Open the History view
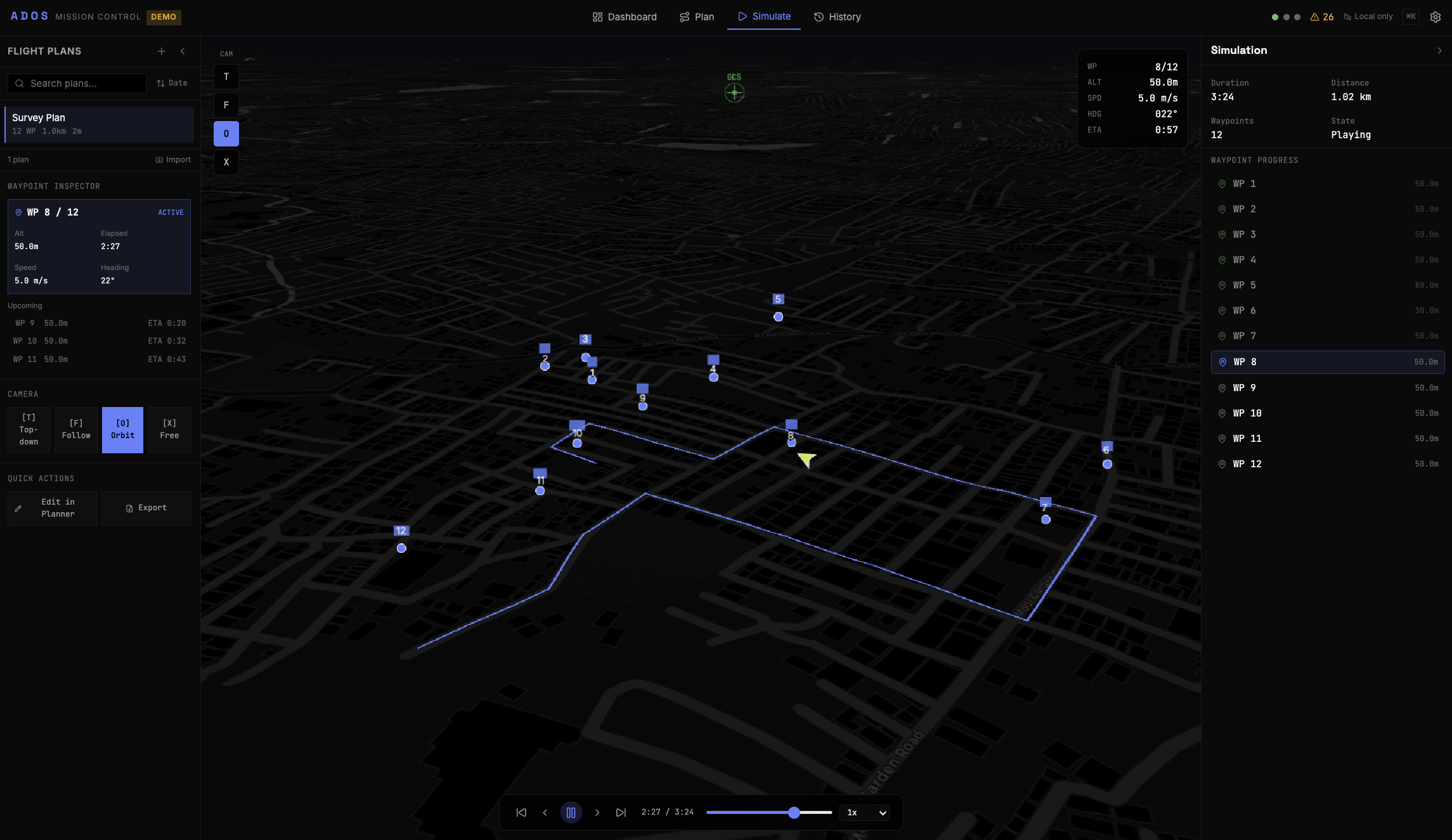This screenshot has height=840, width=1452. coord(837,16)
